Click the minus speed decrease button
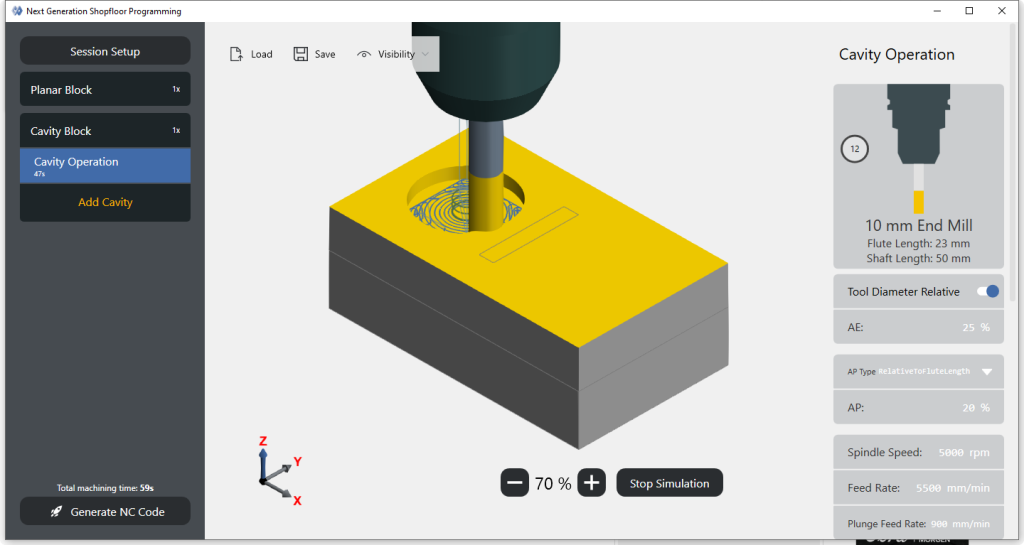 pyautogui.click(x=515, y=483)
